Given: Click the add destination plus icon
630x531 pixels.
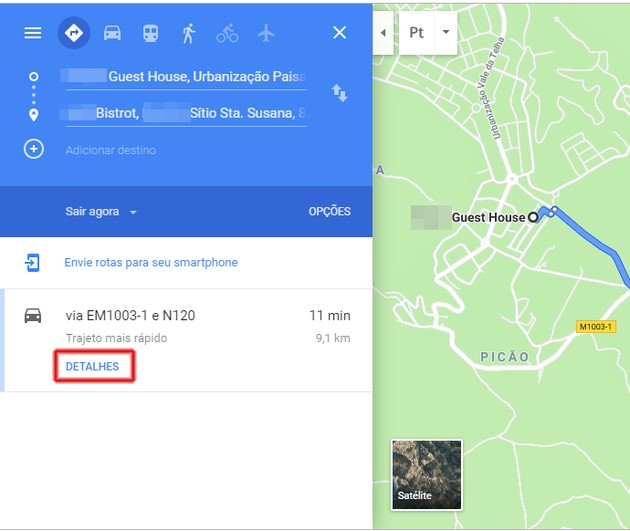Looking at the screenshot, I should (34, 149).
